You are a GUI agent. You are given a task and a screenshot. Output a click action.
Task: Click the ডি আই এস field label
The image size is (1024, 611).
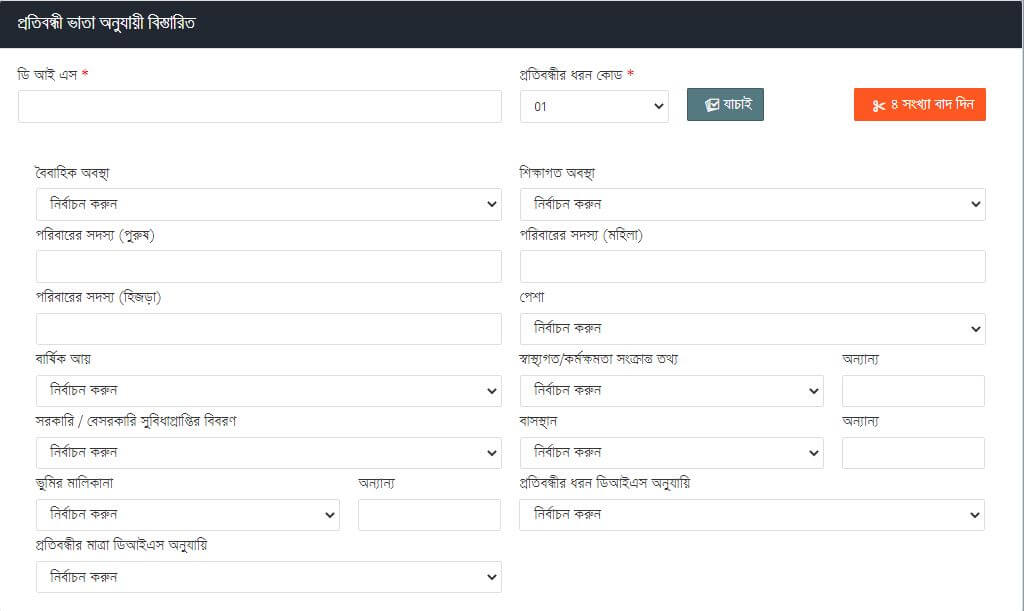pos(47,74)
